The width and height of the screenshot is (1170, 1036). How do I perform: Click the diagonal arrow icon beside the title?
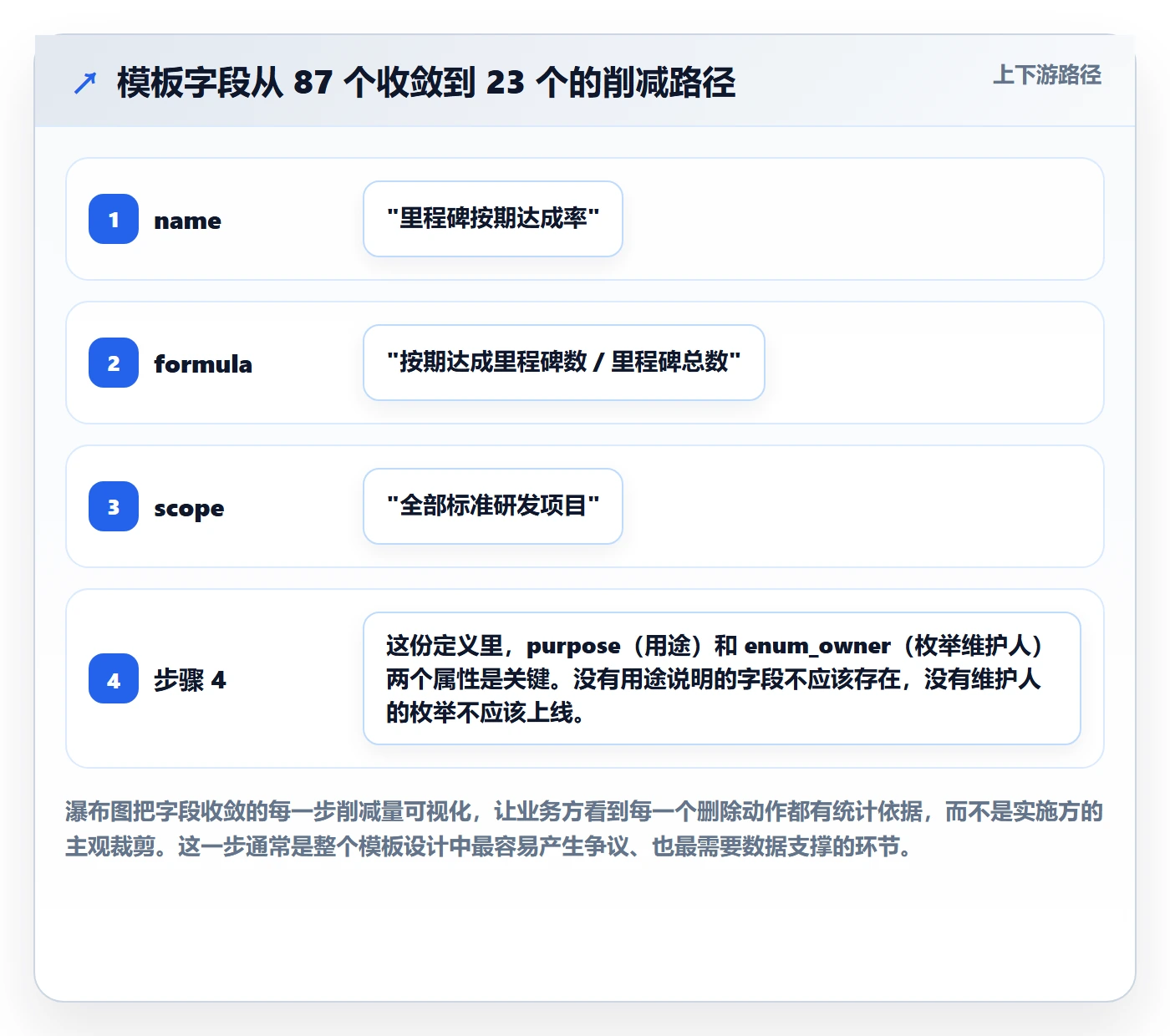coord(85,83)
